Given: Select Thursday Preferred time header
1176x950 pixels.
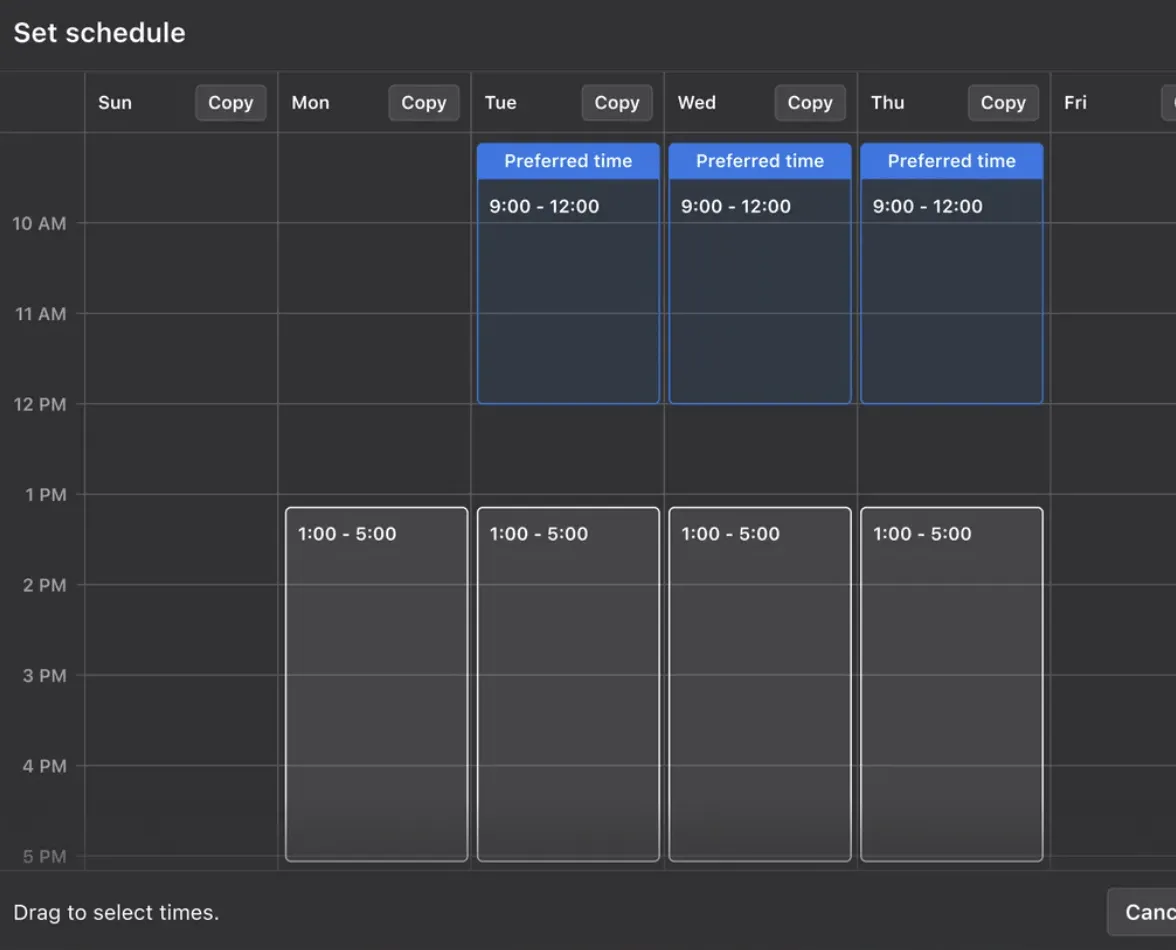Looking at the screenshot, I should click(x=952, y=160).
